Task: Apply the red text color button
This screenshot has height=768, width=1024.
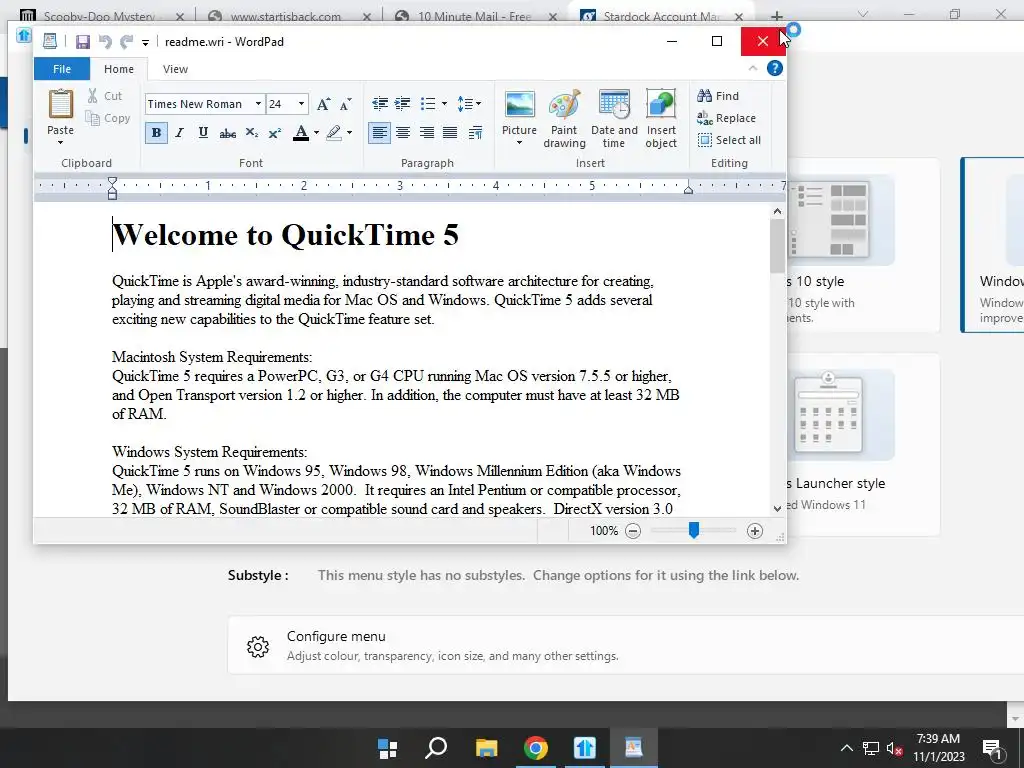Action: click(300, 133)
